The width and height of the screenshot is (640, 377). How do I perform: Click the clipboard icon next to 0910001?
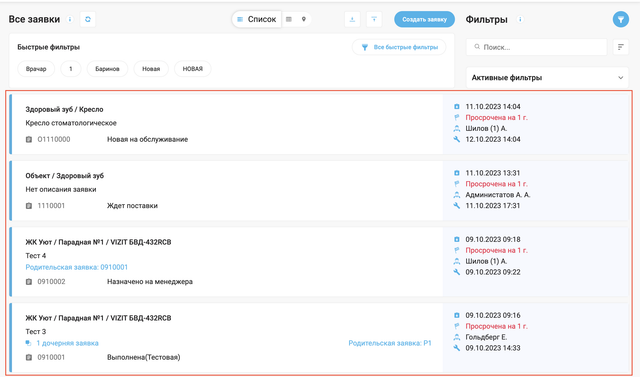click(29, 357)
